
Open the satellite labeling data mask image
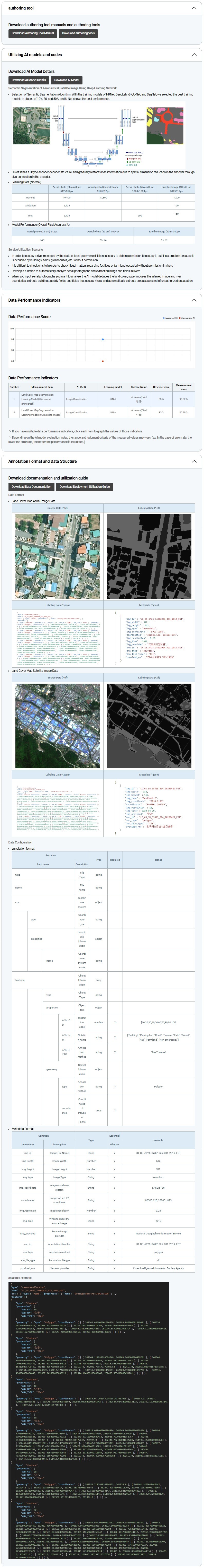tap(149, 726)
